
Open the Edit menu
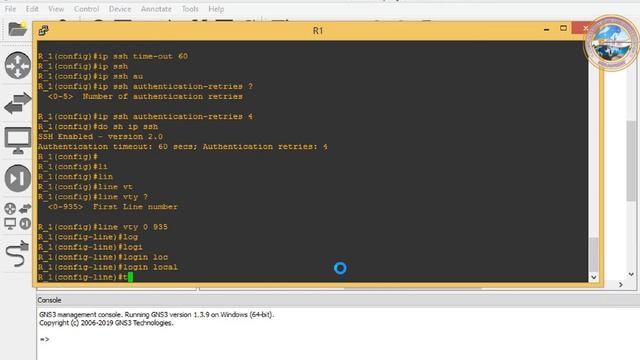coord(32,9)
